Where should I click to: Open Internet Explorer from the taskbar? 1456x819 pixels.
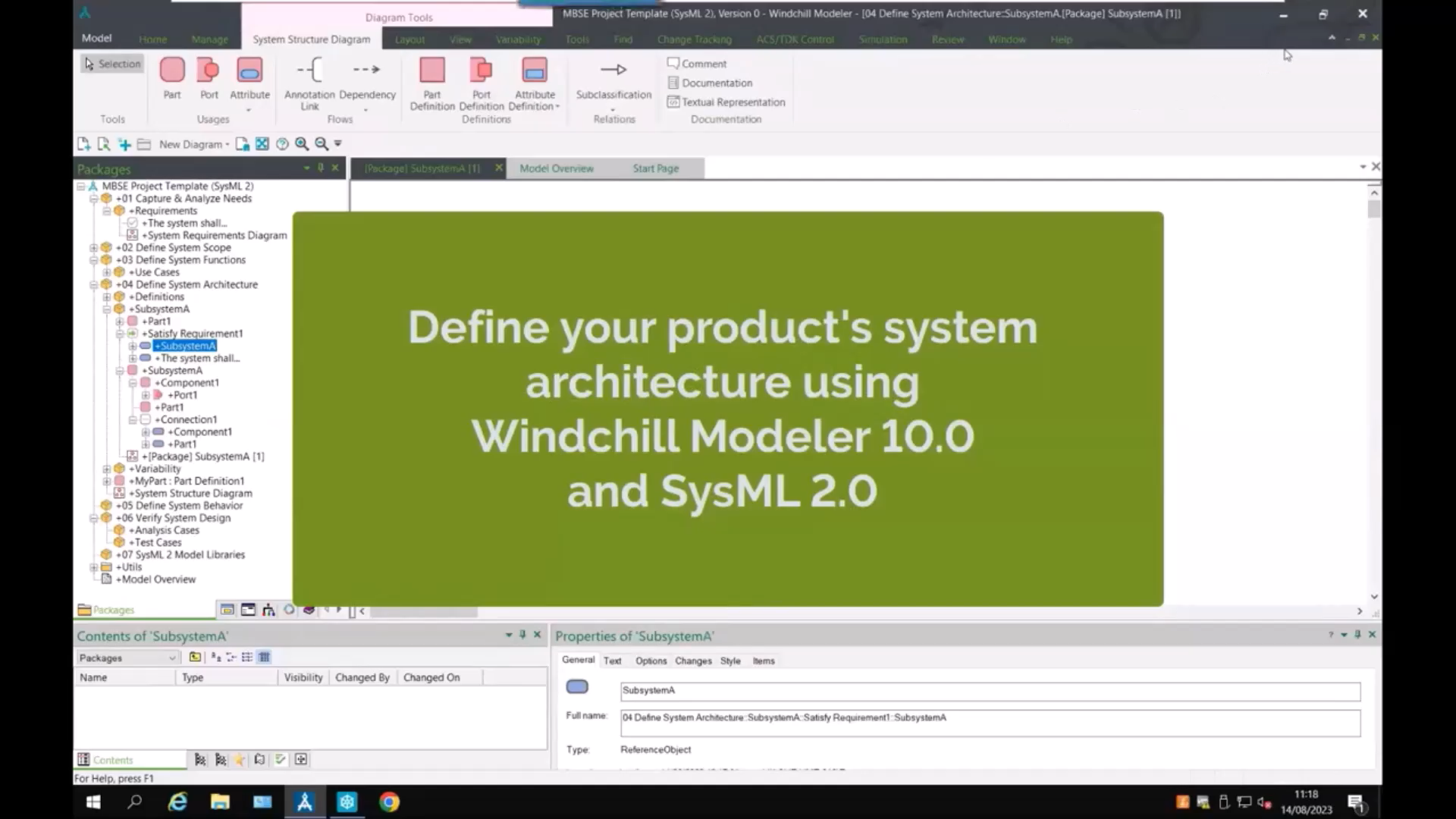(177, 802)
